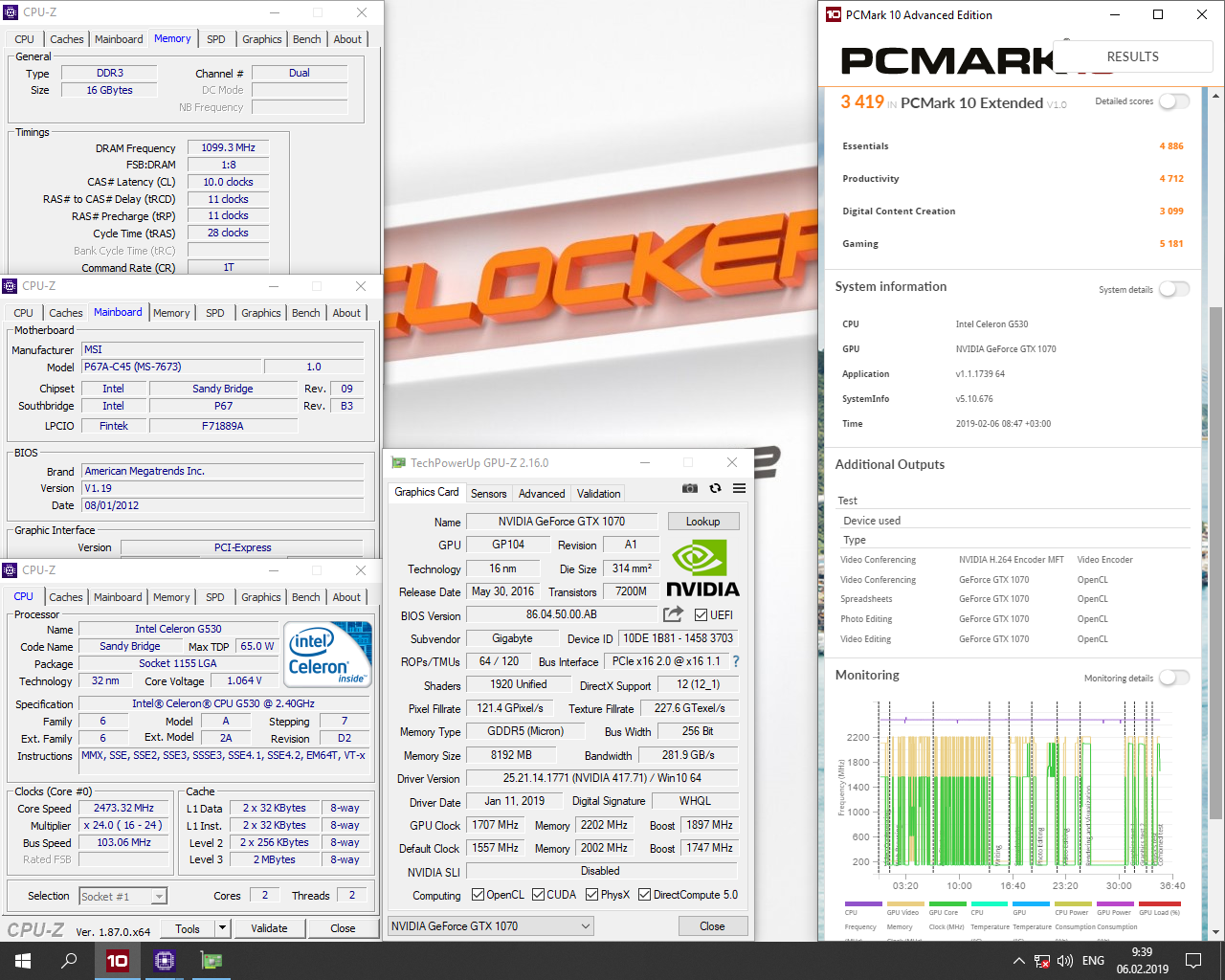The width and height of the screenshot is (1225, 980).
Task: Click the Bus Interface question mark icon
Action: [736, 661]
